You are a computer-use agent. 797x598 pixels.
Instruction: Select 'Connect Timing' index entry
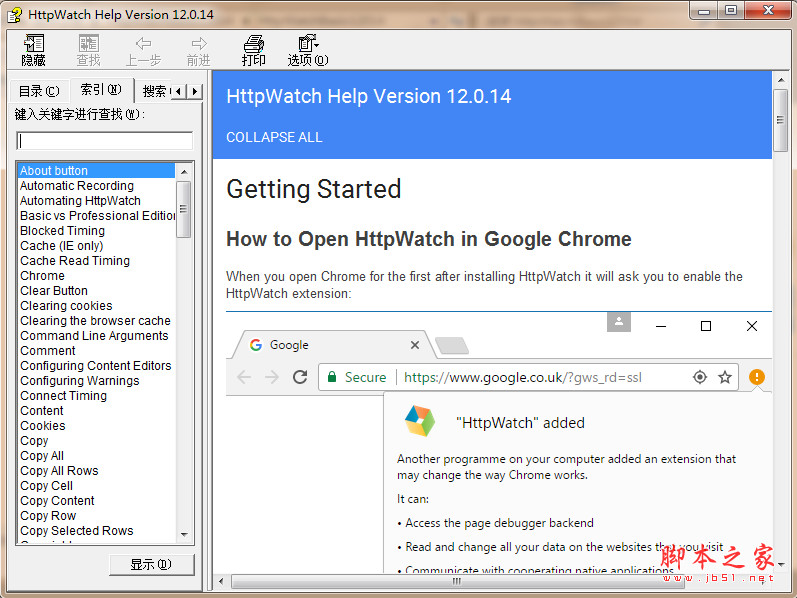64,396
